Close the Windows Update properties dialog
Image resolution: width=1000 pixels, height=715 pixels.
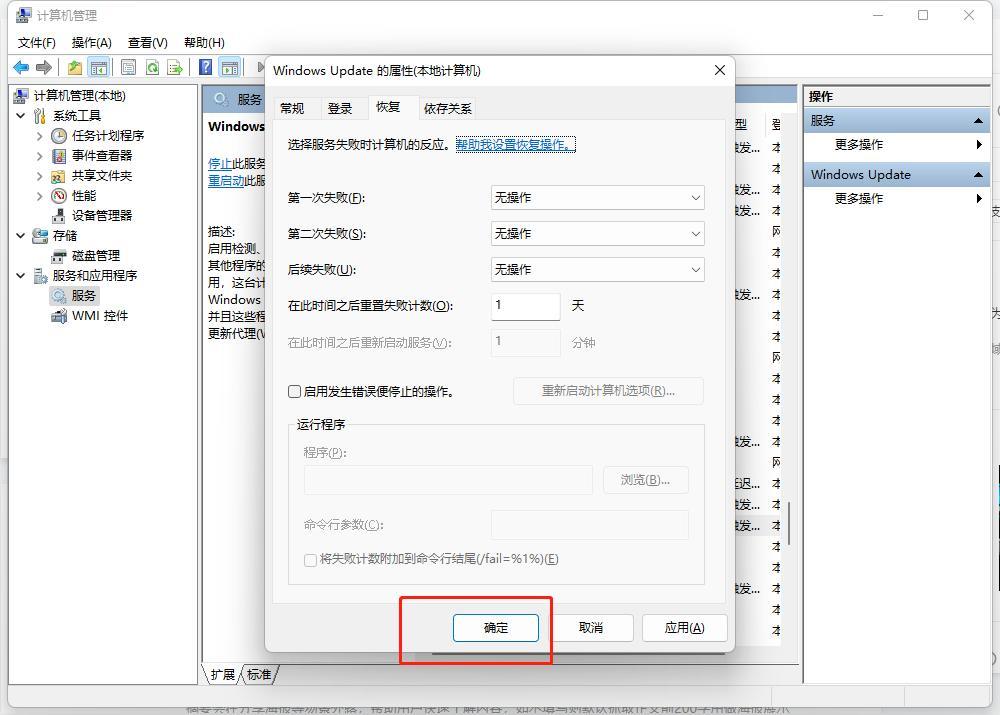tap(719, 70)
